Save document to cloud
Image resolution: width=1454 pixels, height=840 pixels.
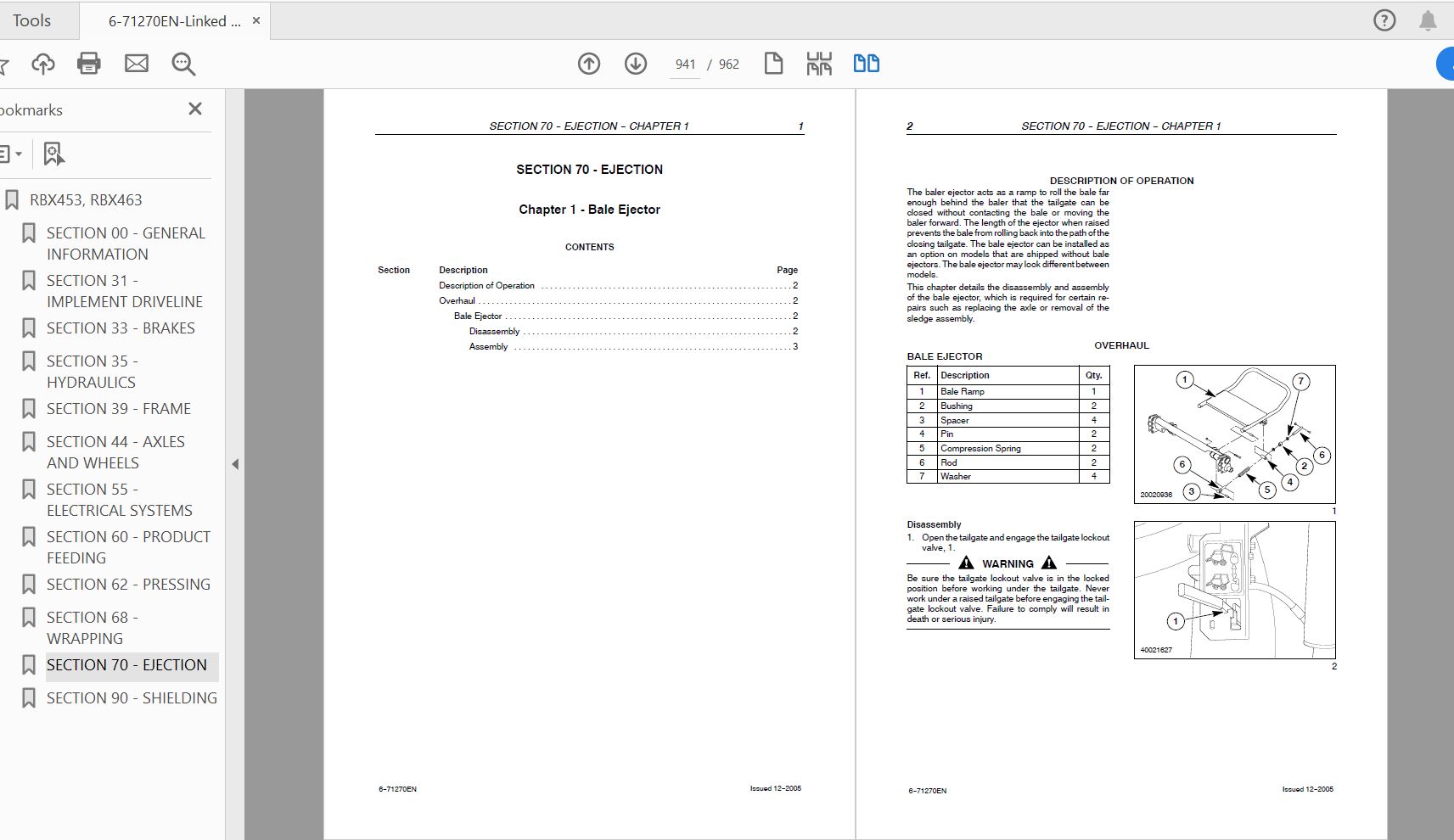pyautogui.click(x=42, y=64)
